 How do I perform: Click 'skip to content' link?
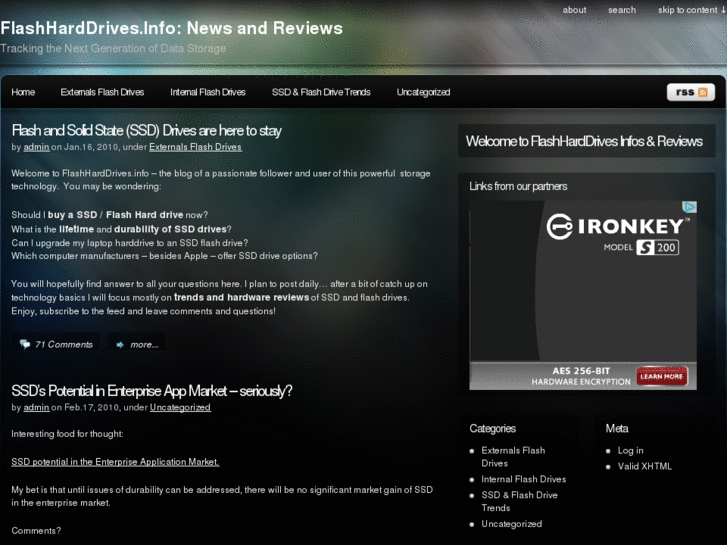691,10
